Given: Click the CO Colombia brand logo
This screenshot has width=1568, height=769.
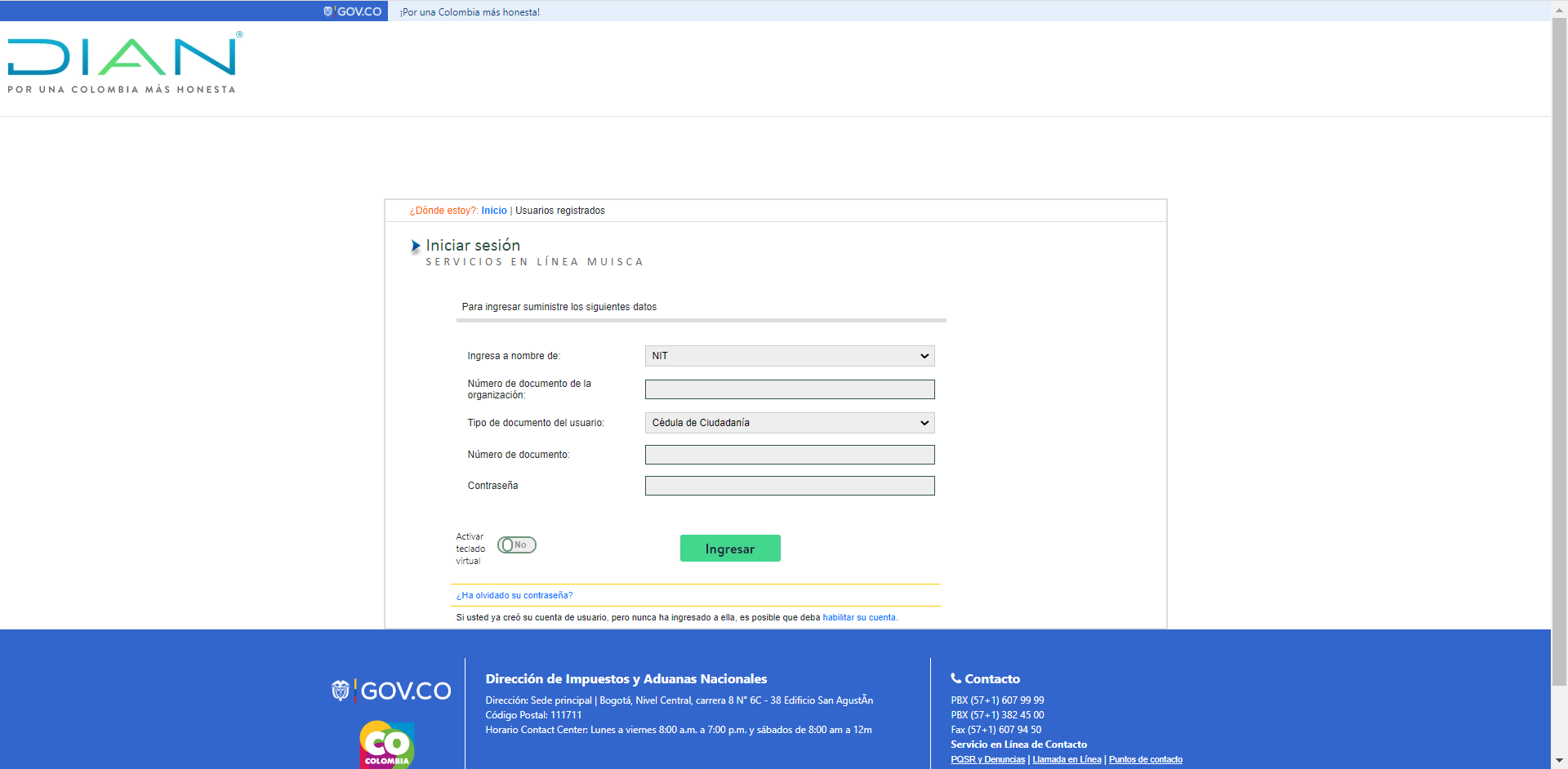Looking at the screenshot, I should pos(386,745).
